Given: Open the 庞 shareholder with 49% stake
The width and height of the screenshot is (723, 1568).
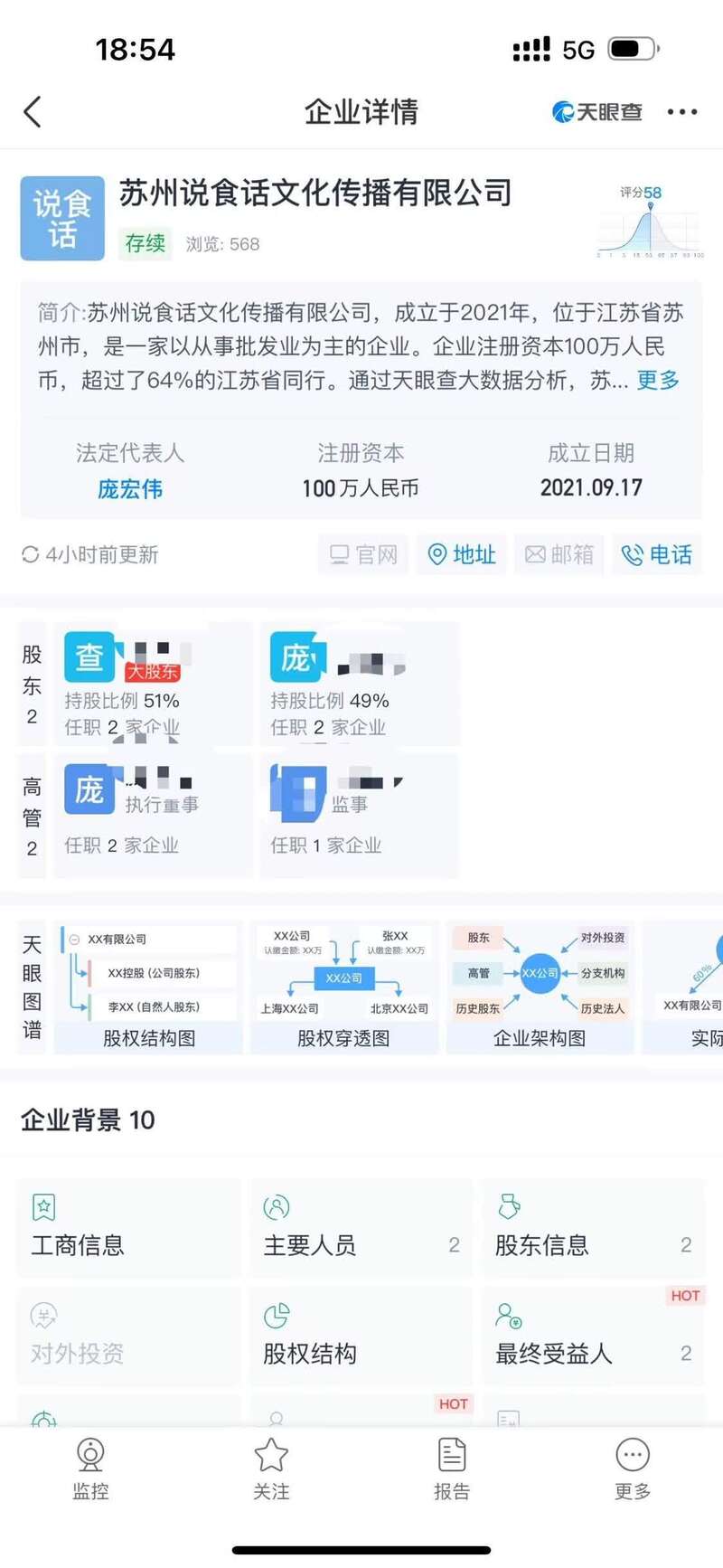Looking at the screenshot, I should click(x=360, y=685).
